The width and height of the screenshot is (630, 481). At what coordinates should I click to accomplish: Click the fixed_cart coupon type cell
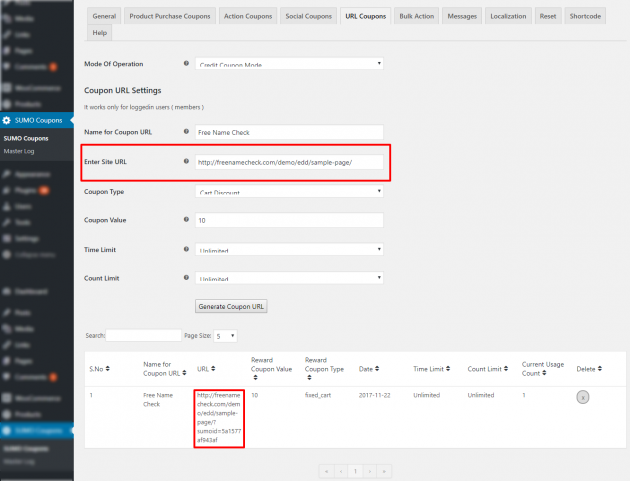click(318, 395)
